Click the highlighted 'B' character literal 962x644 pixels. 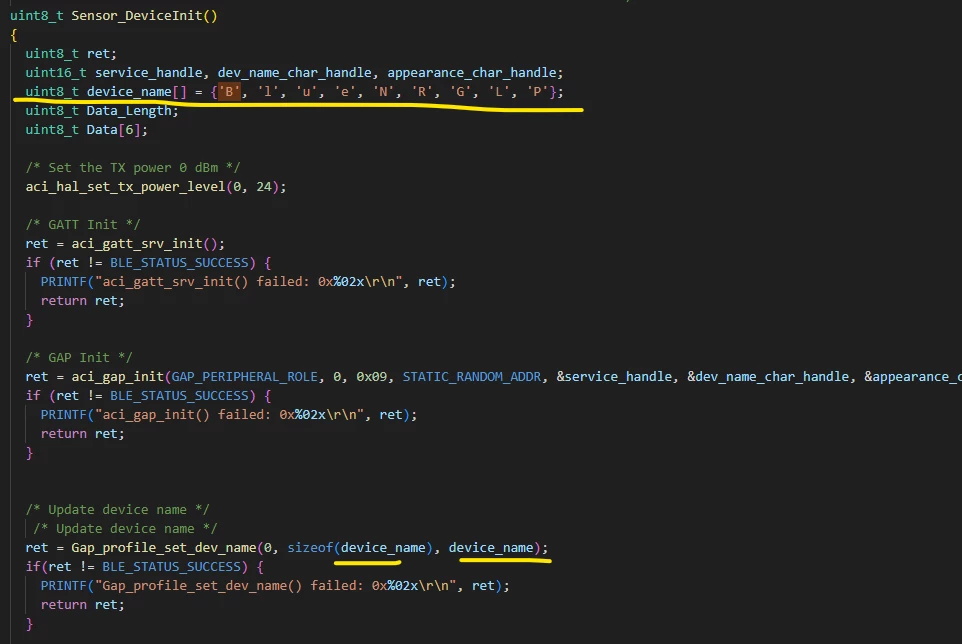229,91
